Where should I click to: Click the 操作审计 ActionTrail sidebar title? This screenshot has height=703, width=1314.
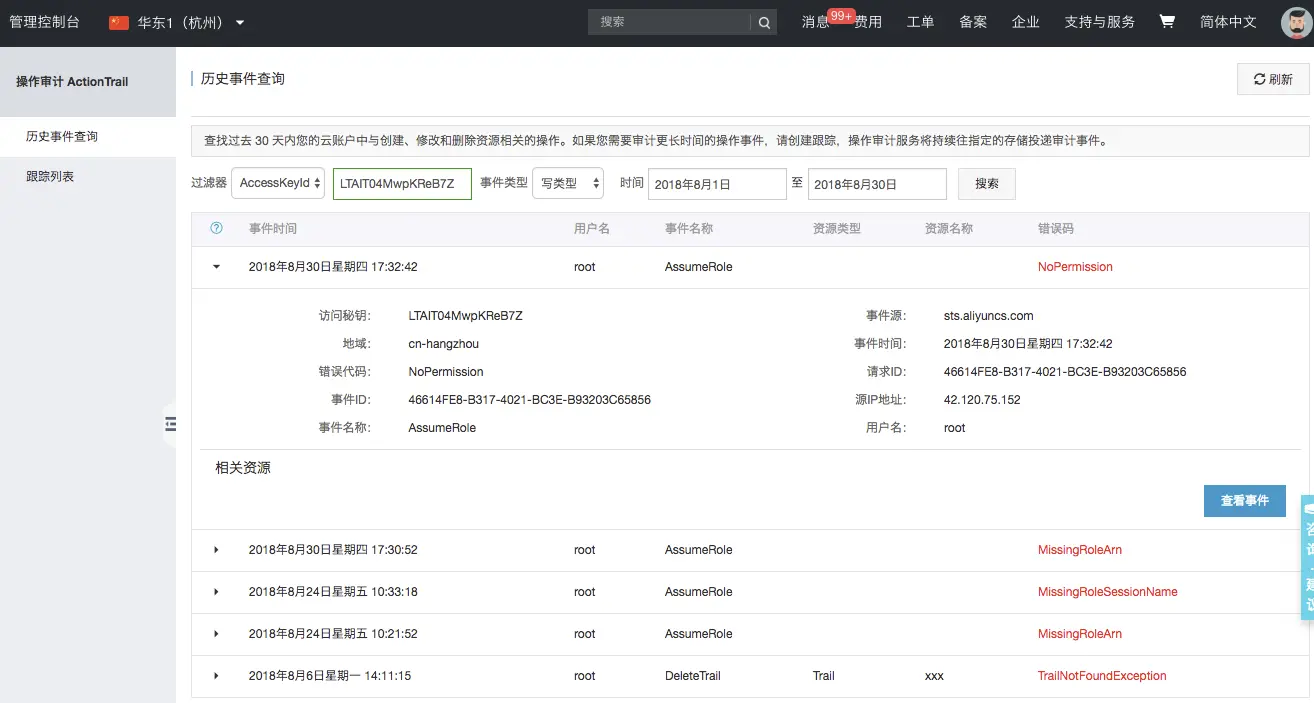coord(72,82)
